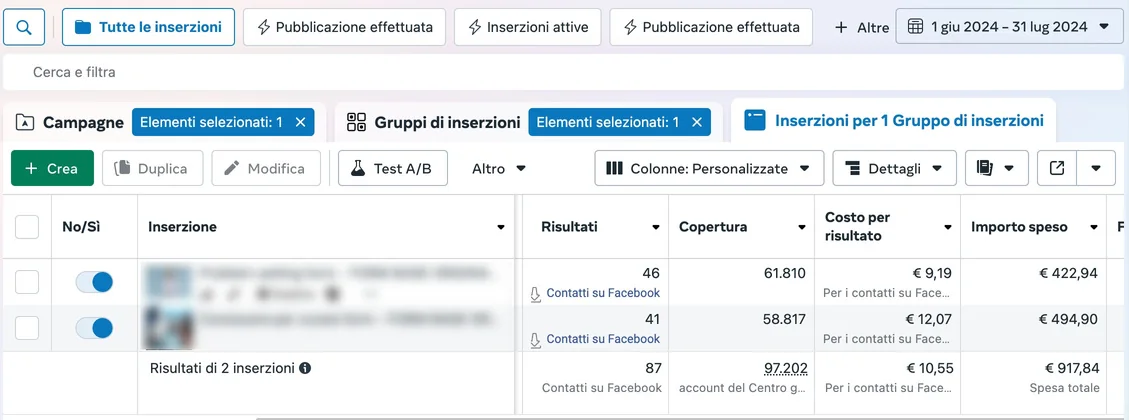Click the total coverage value 97.202
Screen dimensions: 1129x420
pyautogui.click(x=786, y=369)
